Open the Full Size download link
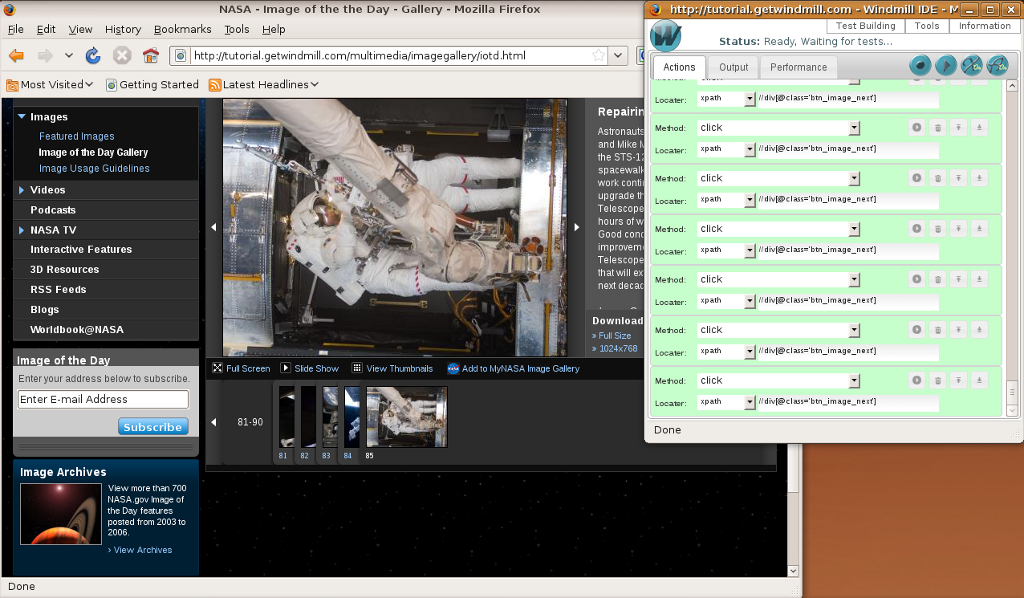Screen dimensions: 1024x598 coord(615,336)
